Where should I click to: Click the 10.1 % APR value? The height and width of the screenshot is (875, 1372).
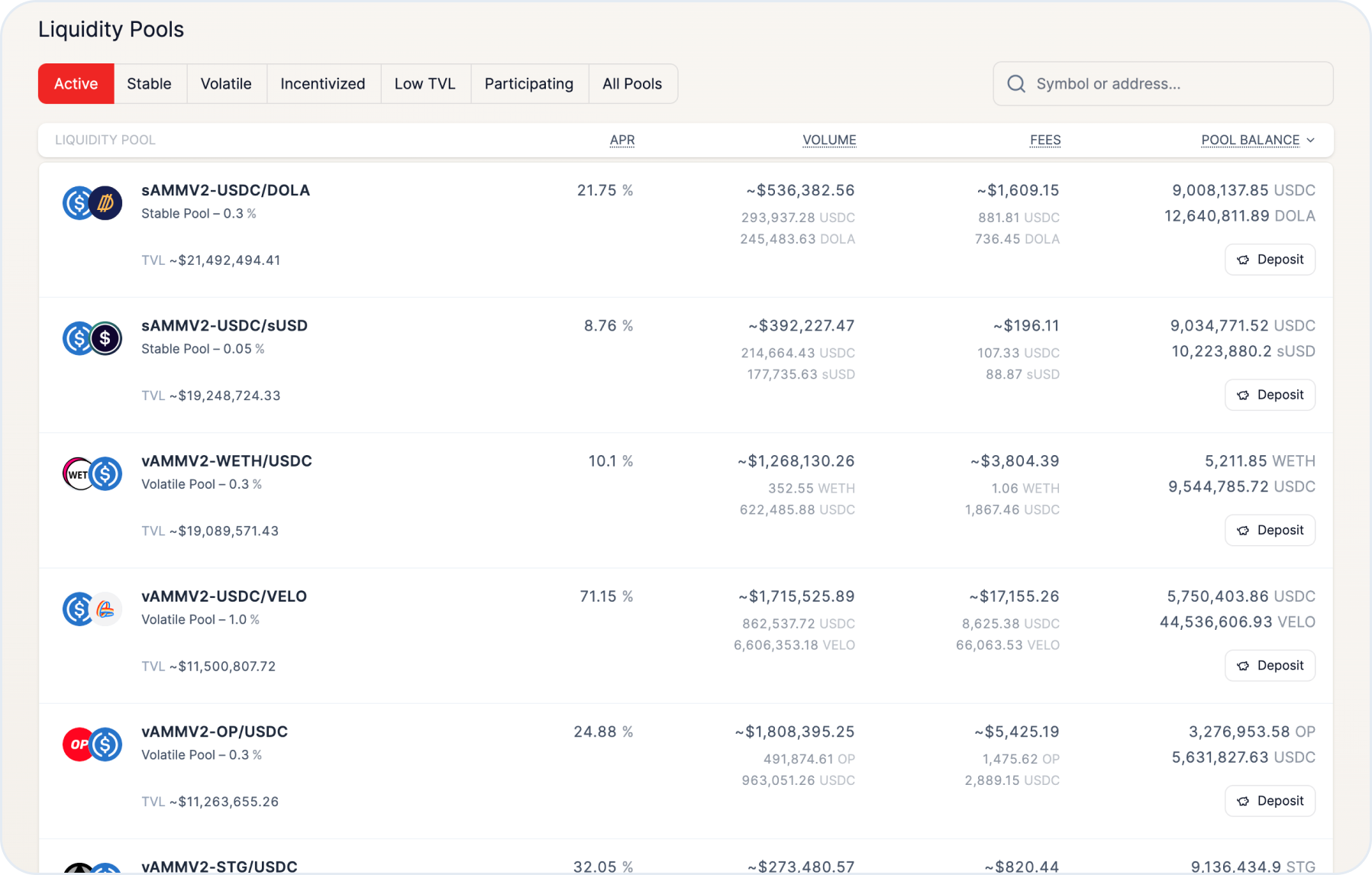[x=611, y=461]
